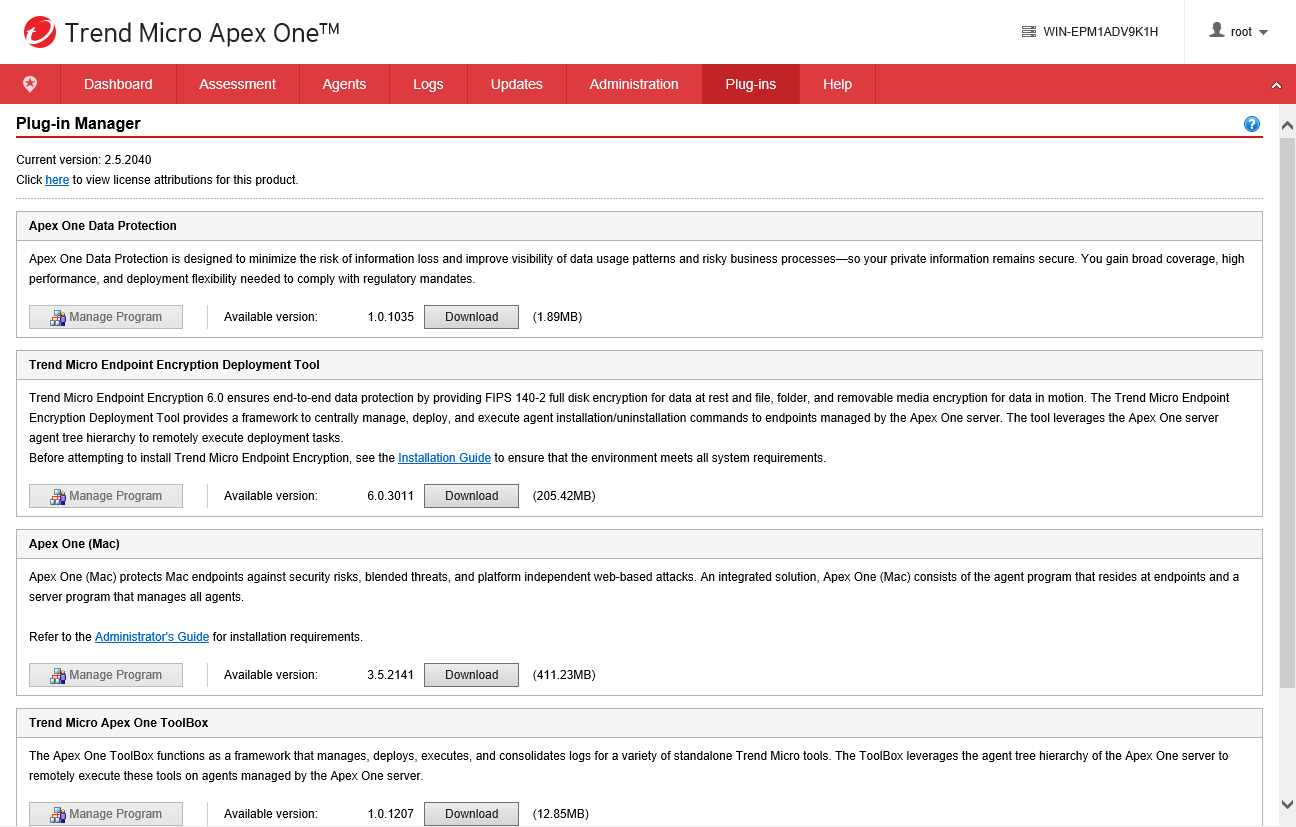
Task: Click the scrollbar up arrow
Action: 1287,125
